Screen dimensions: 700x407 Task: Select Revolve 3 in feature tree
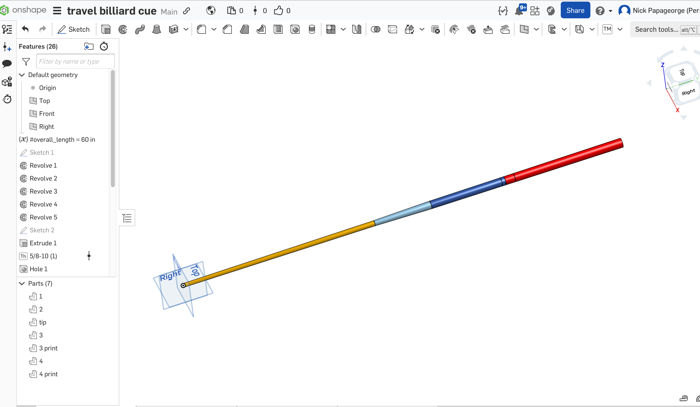click(x=43, y=191)
